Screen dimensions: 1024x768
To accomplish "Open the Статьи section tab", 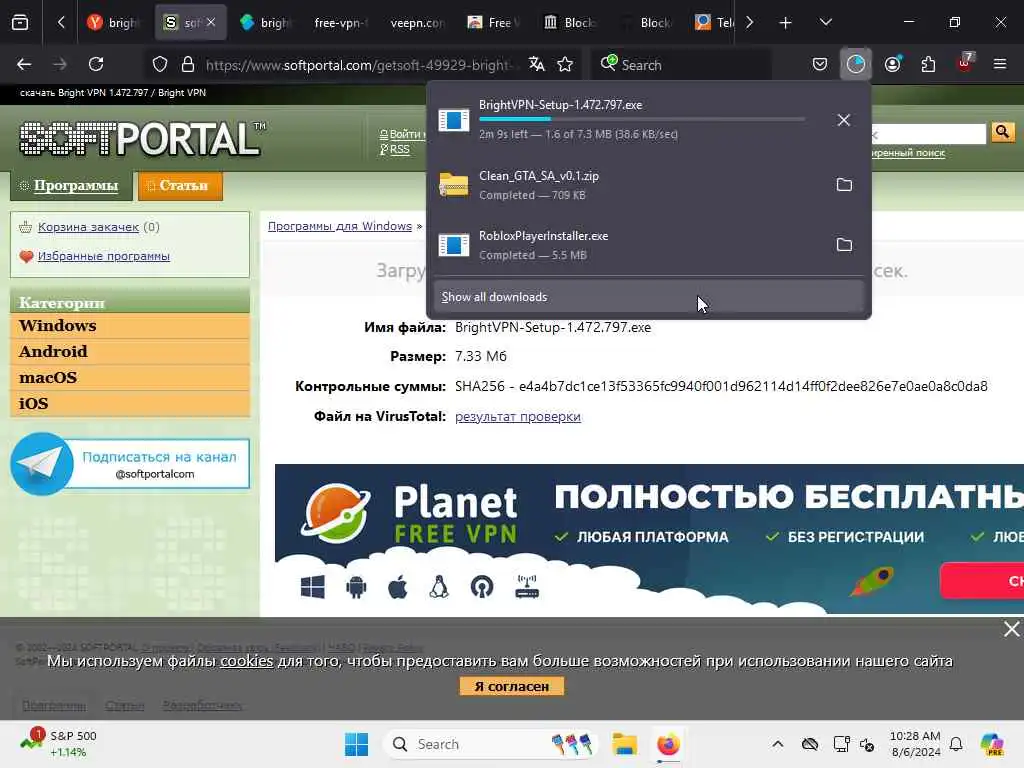I will 181,185.
